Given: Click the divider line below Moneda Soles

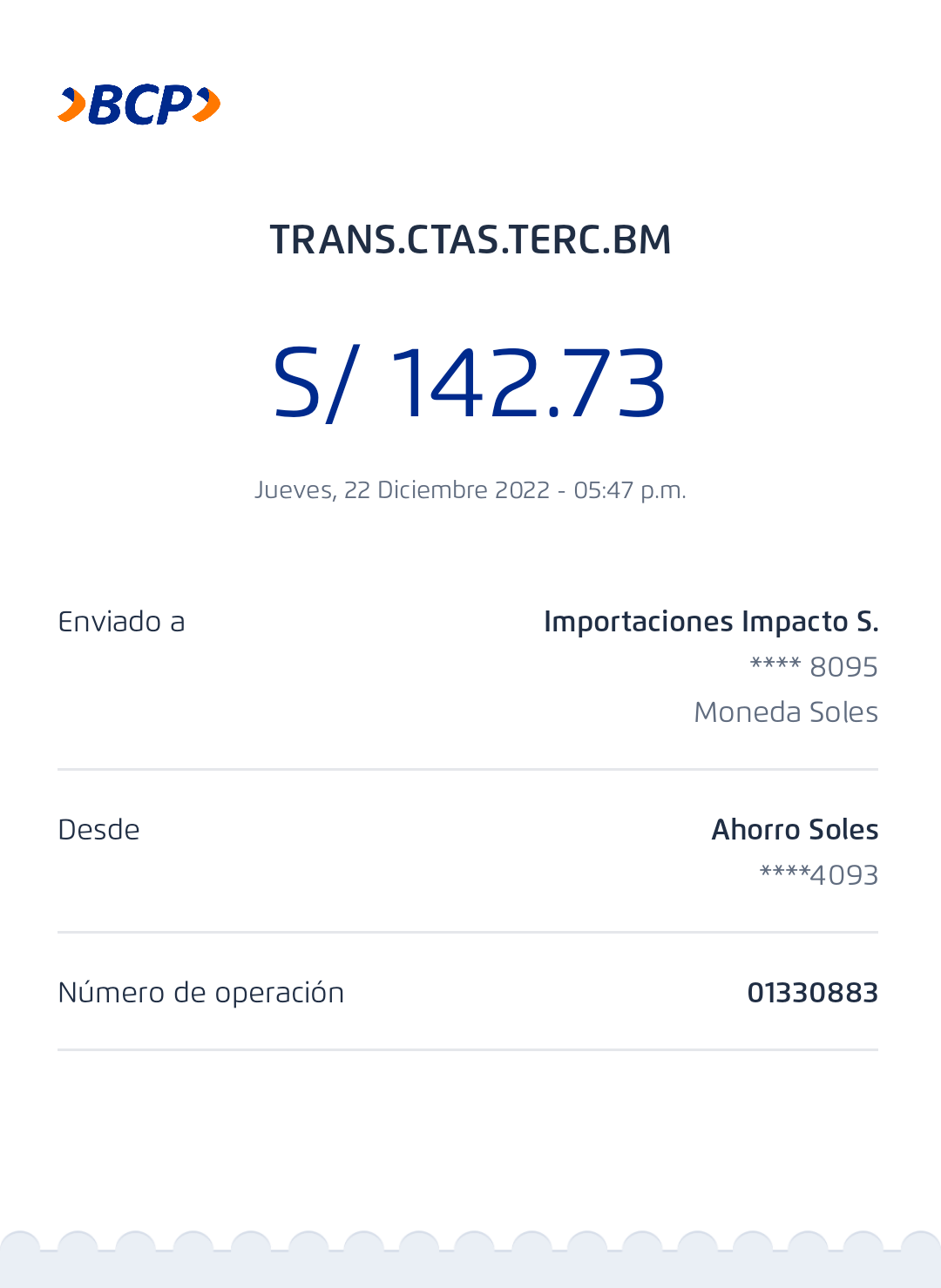Looking at the screenshot, I should coord(468,769).
